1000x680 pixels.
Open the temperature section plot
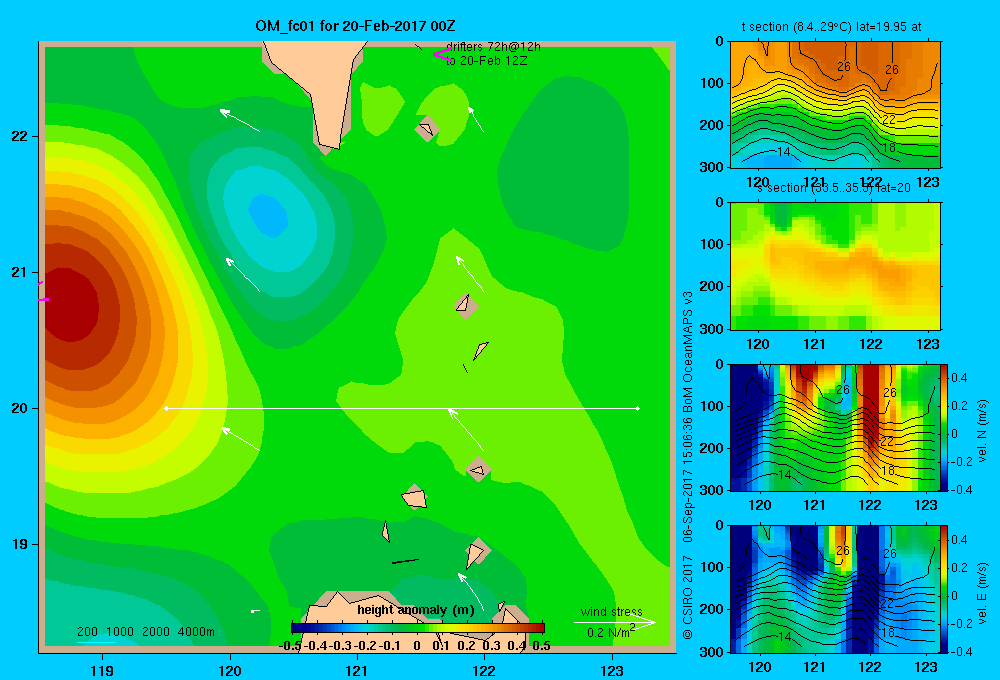(835, 105)
